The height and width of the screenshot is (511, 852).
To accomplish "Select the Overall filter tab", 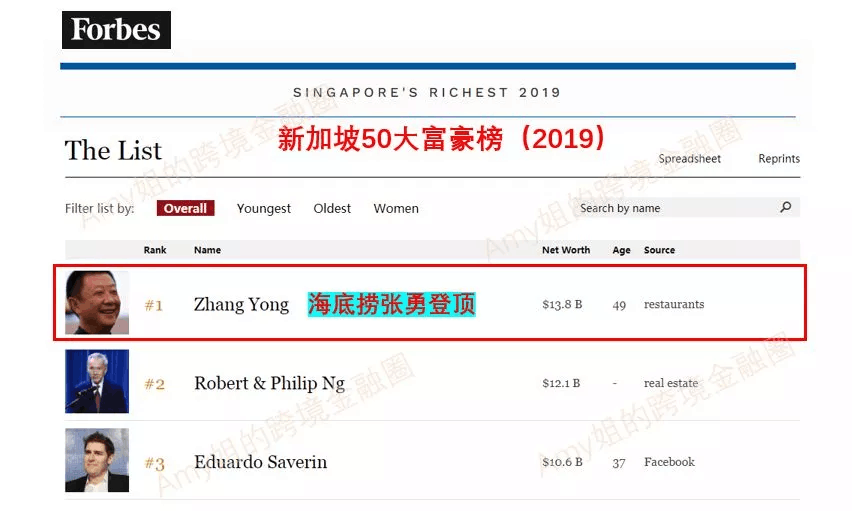I will point(185,208).
